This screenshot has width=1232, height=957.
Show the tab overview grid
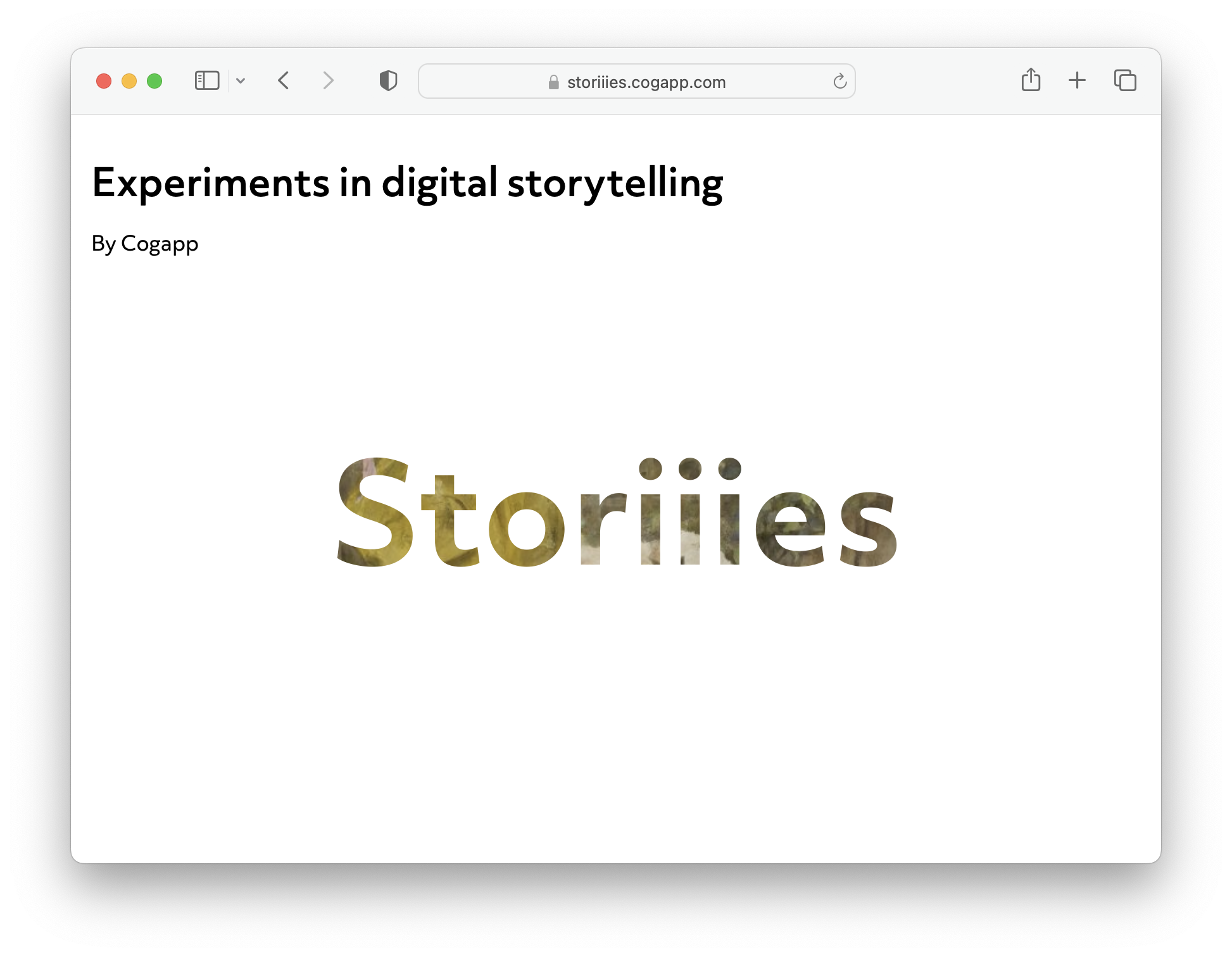point(1125,80)
